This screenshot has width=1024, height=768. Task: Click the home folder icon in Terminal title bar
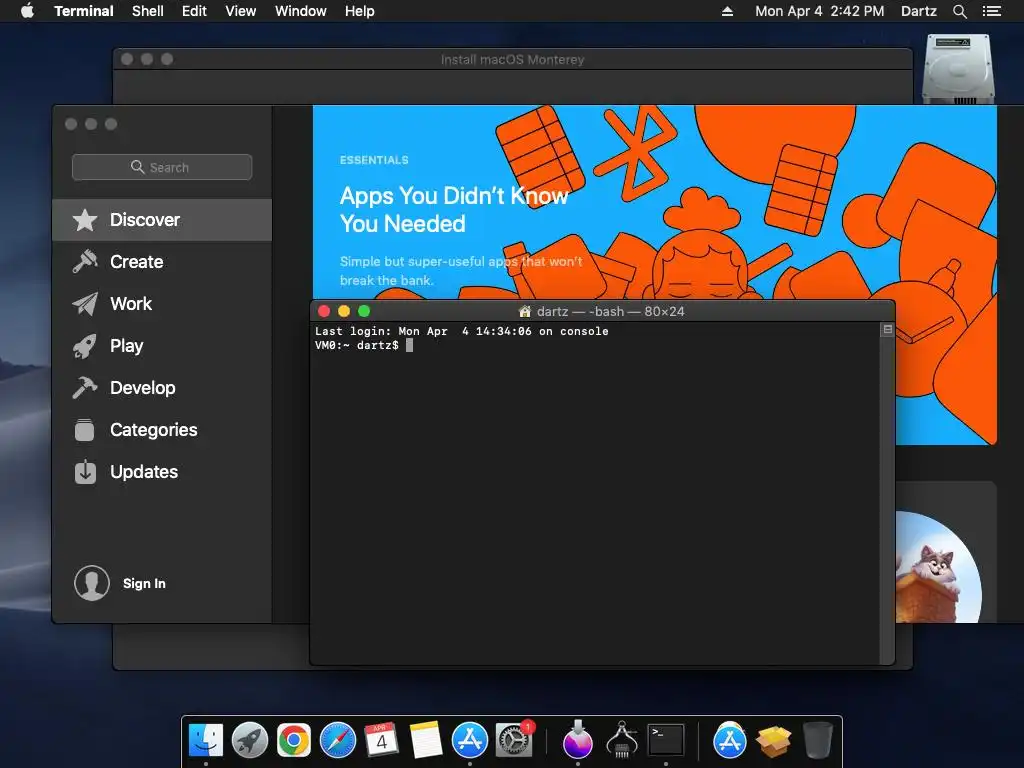pos(524,312)
